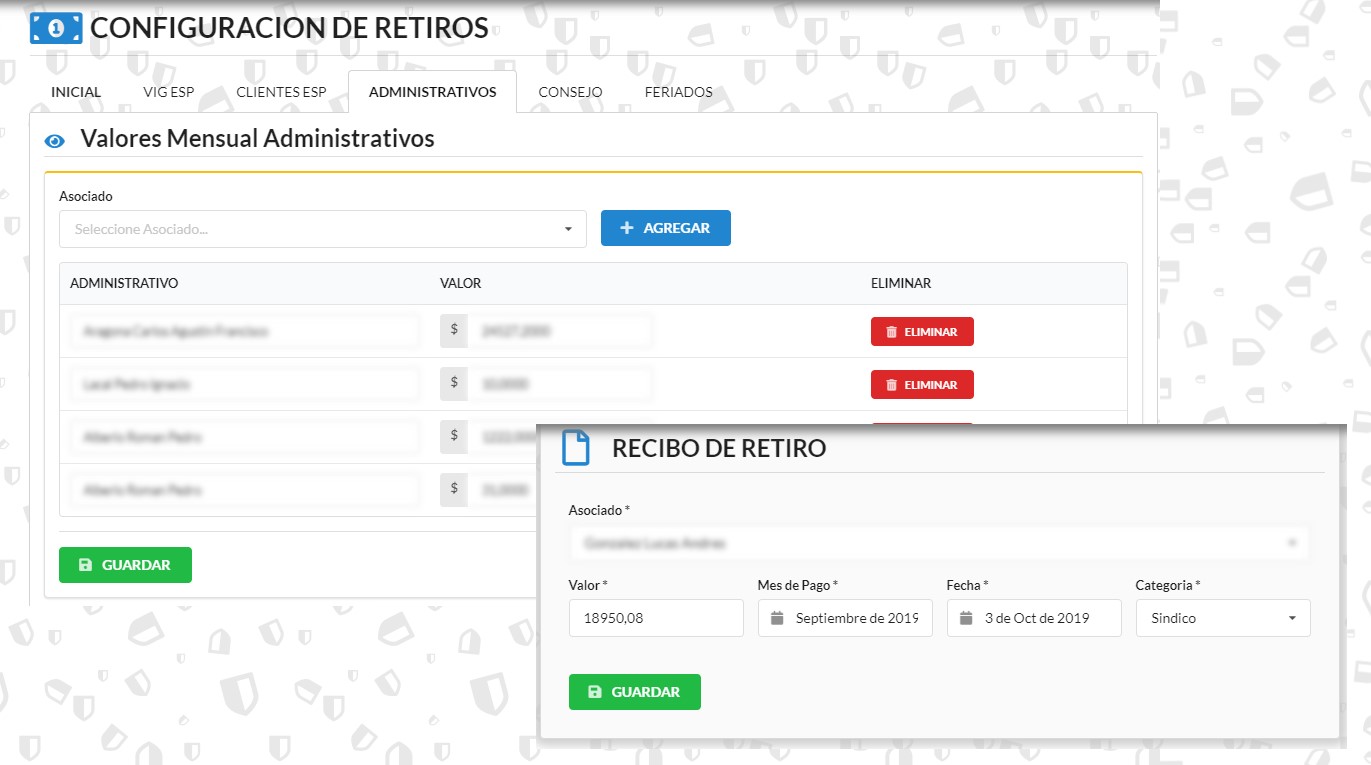Click the clear X in receipt Asociado field

pyautogui.click(x=1292, y=543)
